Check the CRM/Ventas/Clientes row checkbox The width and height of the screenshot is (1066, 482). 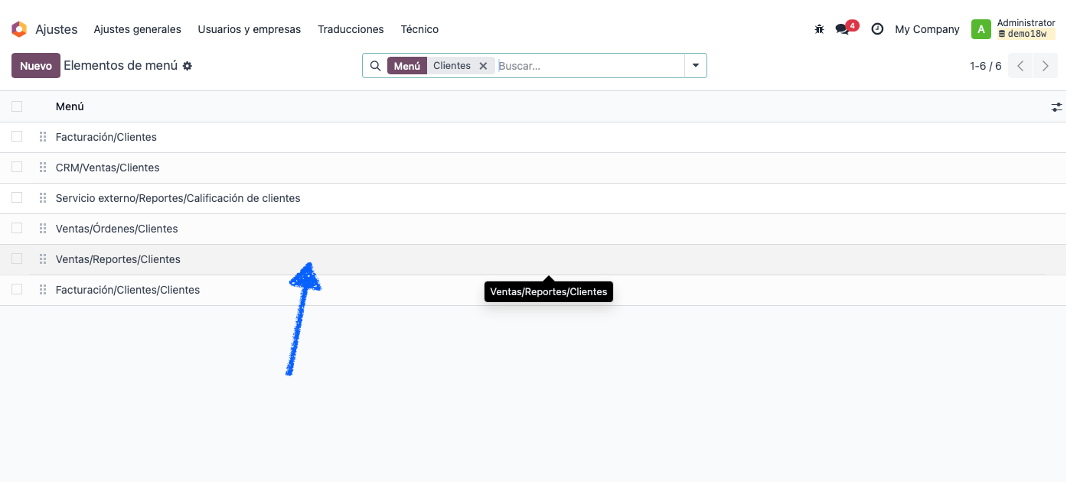[x=16, y=167]
